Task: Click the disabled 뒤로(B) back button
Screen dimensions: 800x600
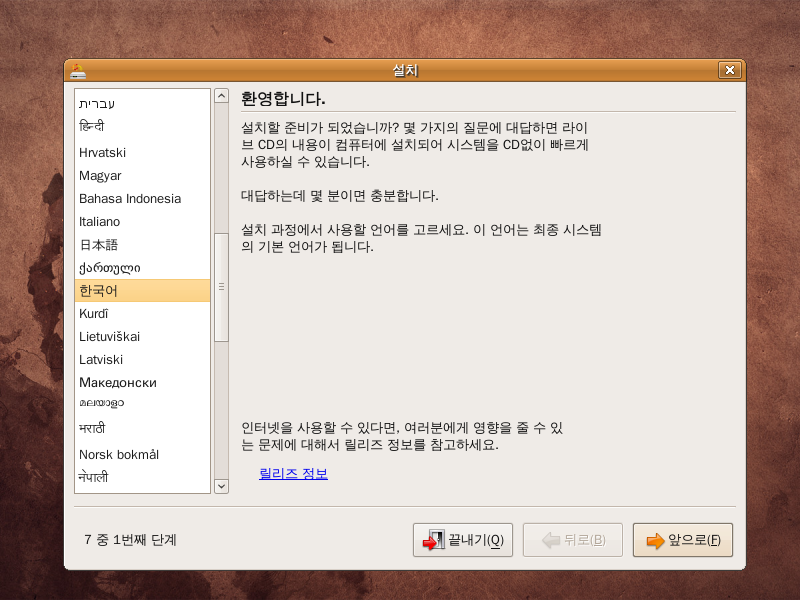Action: (572, 540)
